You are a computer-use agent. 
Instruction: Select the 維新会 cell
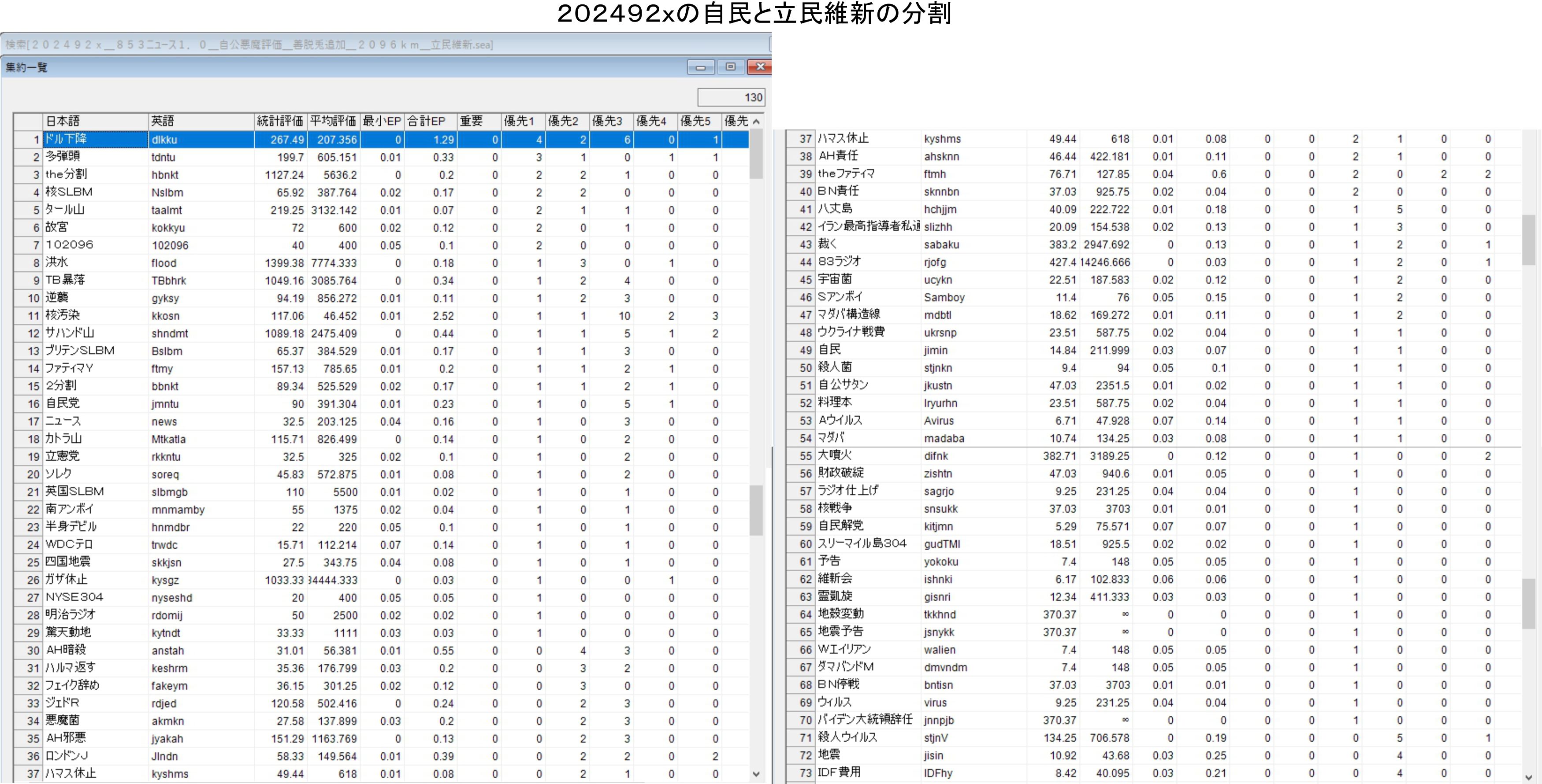coord(868,579)
